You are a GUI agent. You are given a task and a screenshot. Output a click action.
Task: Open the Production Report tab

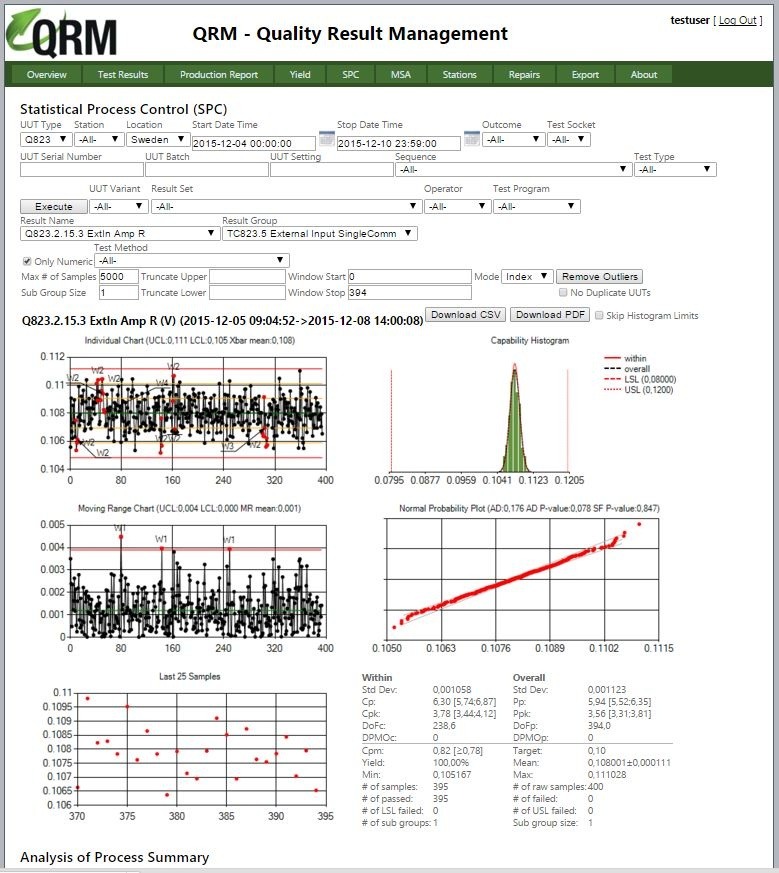pos(219,75)
